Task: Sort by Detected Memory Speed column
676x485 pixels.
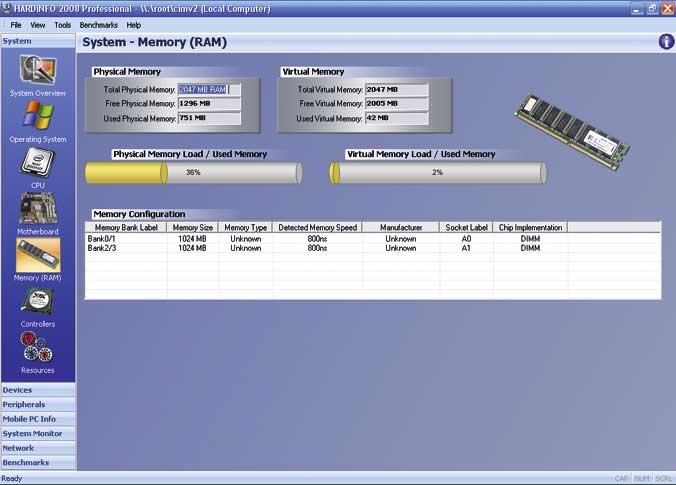Action: (317, 227)
